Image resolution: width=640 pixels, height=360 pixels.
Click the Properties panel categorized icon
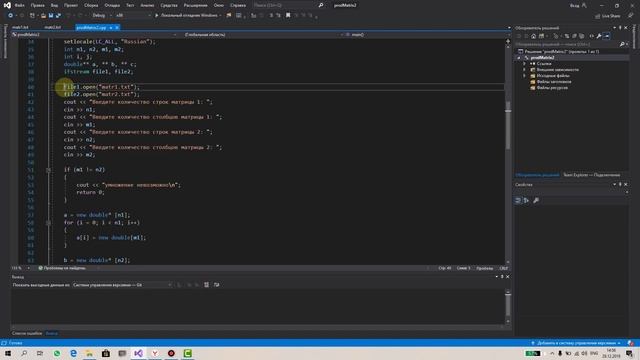pos(518,200)
